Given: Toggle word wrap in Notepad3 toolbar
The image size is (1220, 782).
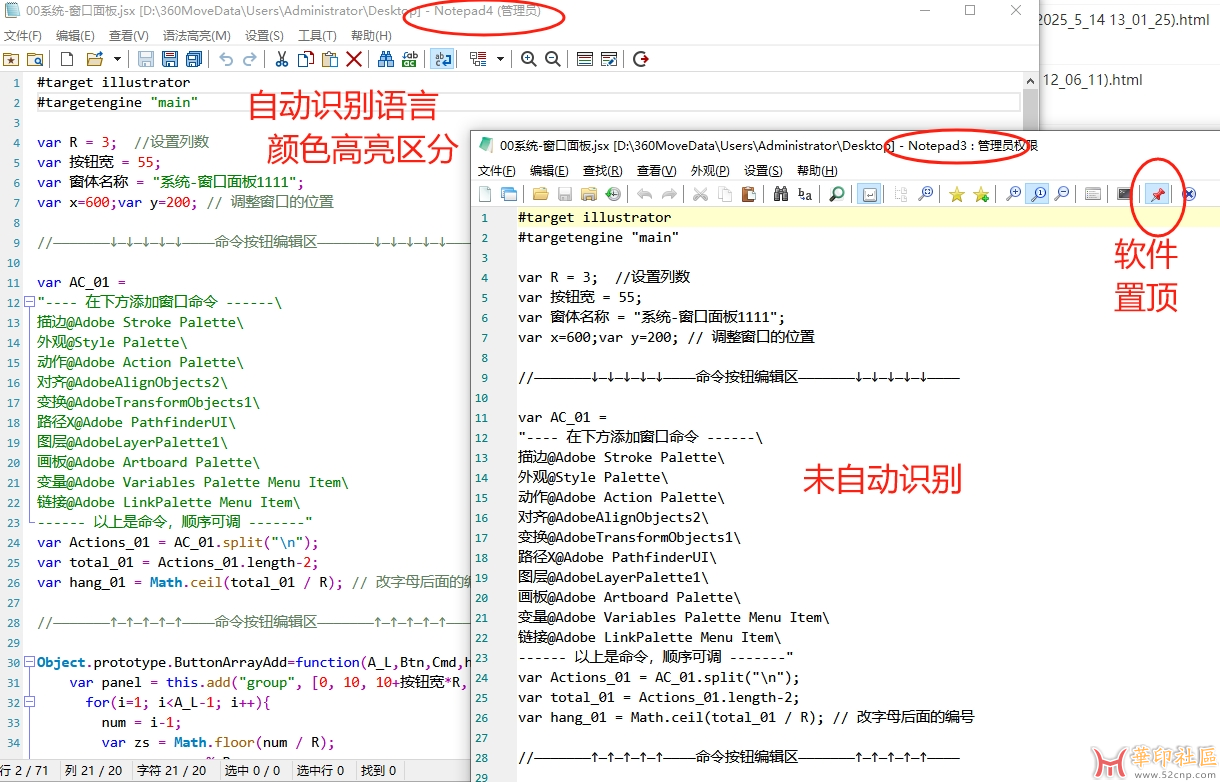Looking at the screenshot, I should click(870, 194).
